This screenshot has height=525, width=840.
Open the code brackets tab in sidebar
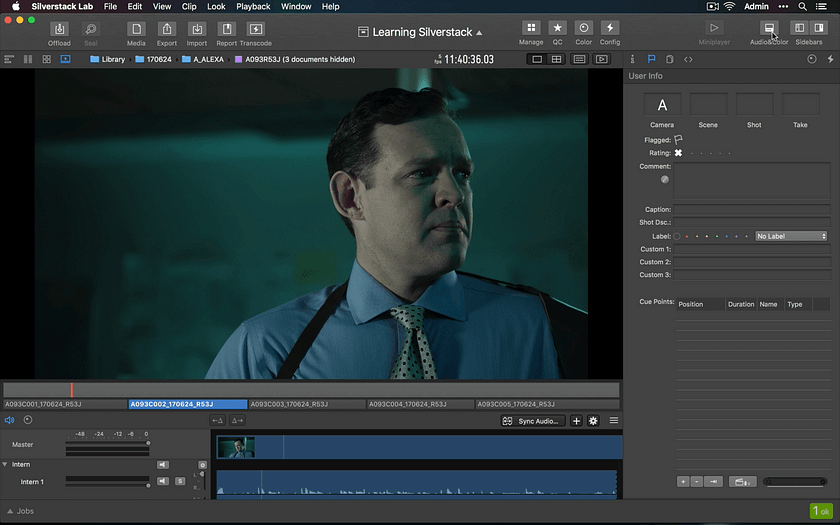click(x=688, y=59)
